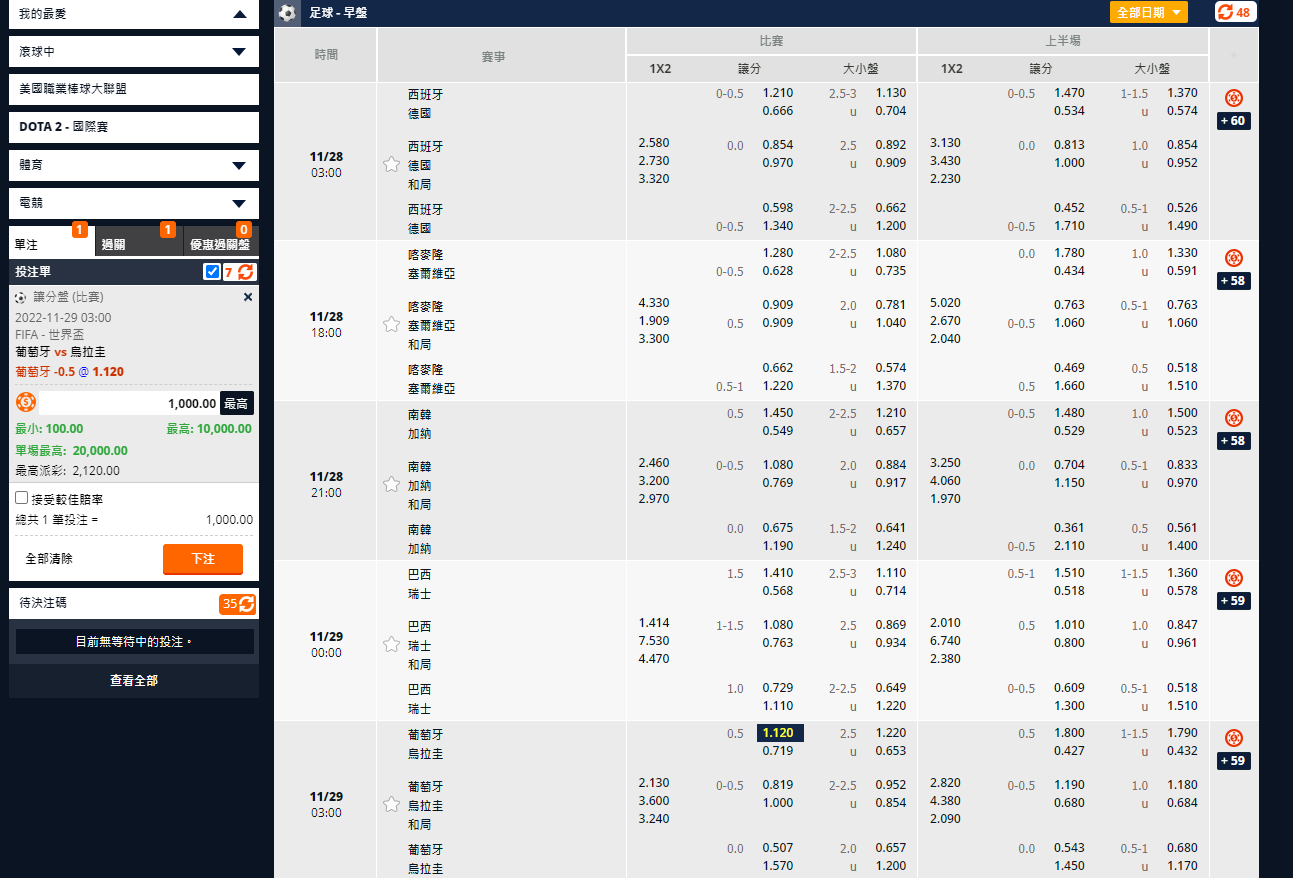Click the orange chip icon beside stake field

26,403
